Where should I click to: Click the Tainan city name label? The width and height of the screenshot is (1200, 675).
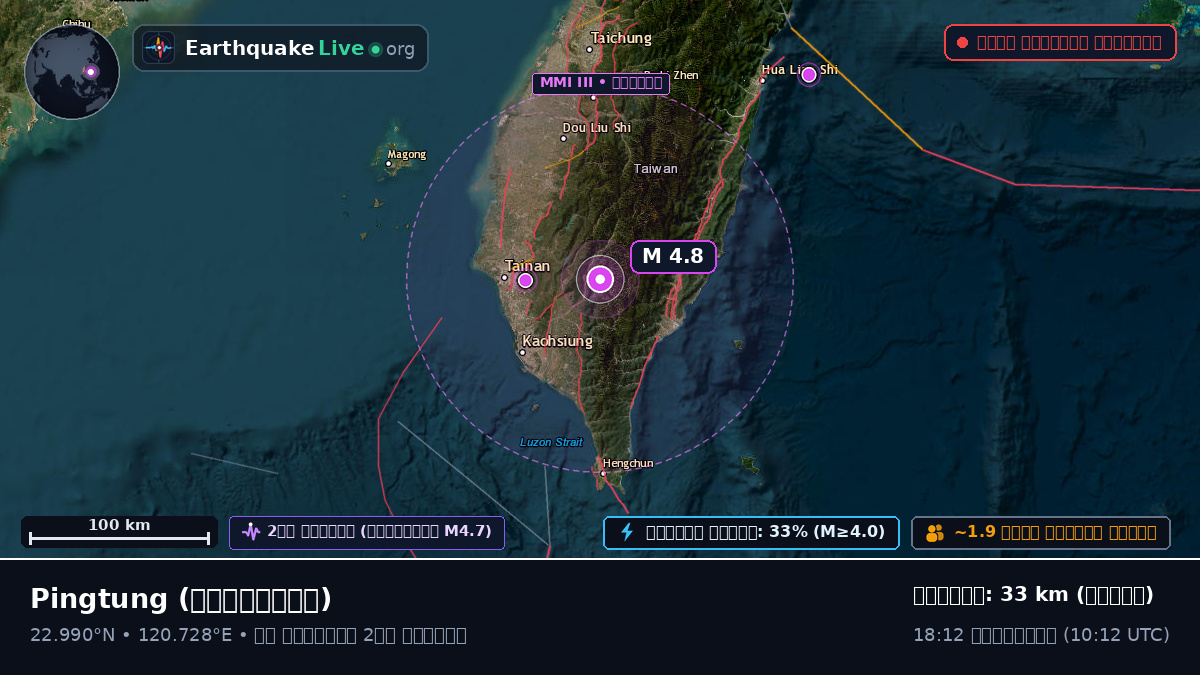[x=527, y=266]
